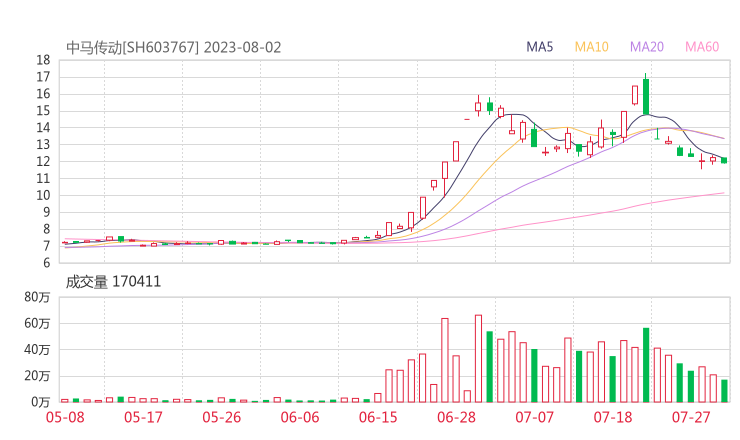Click the 05-17 date axis label
The image size is (740, 440).
pos(143,417)
